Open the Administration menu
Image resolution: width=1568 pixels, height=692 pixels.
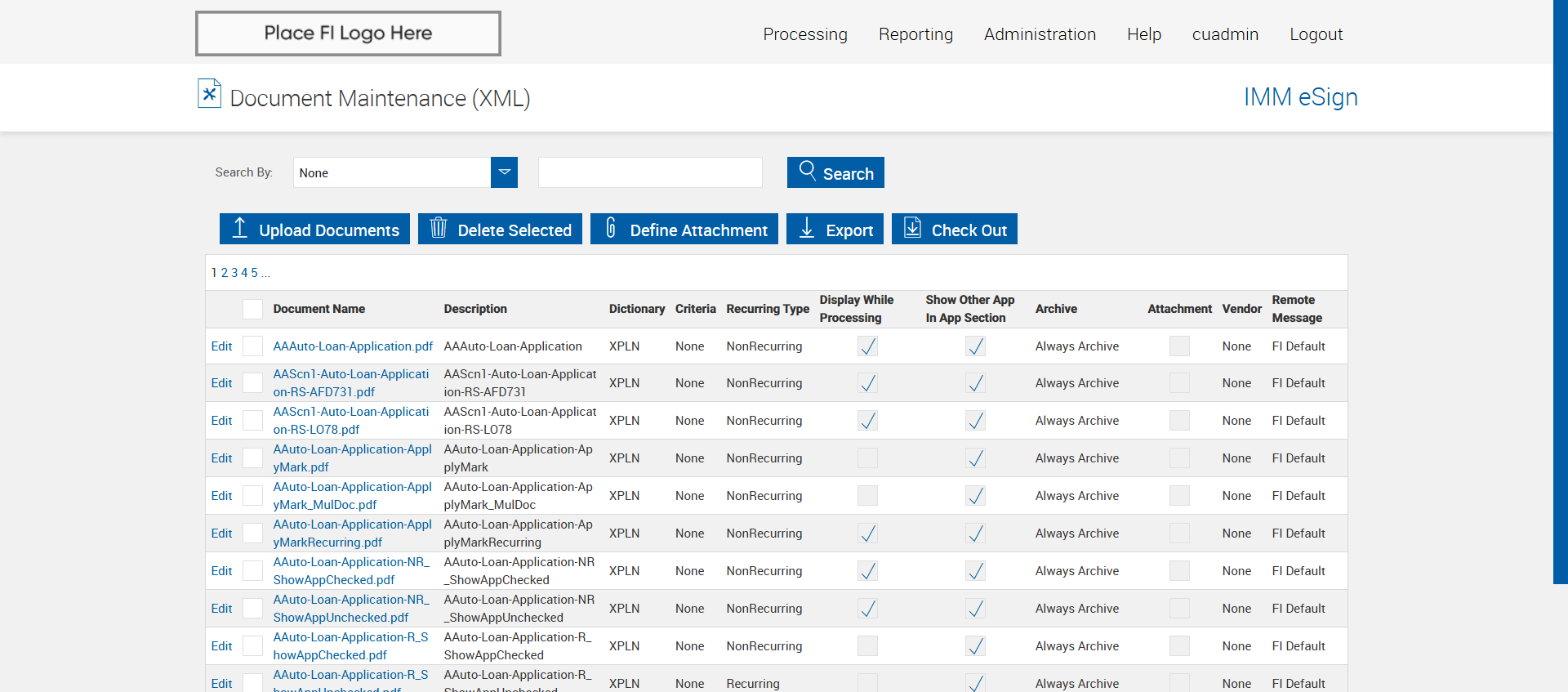click(x=1040, y=34)
